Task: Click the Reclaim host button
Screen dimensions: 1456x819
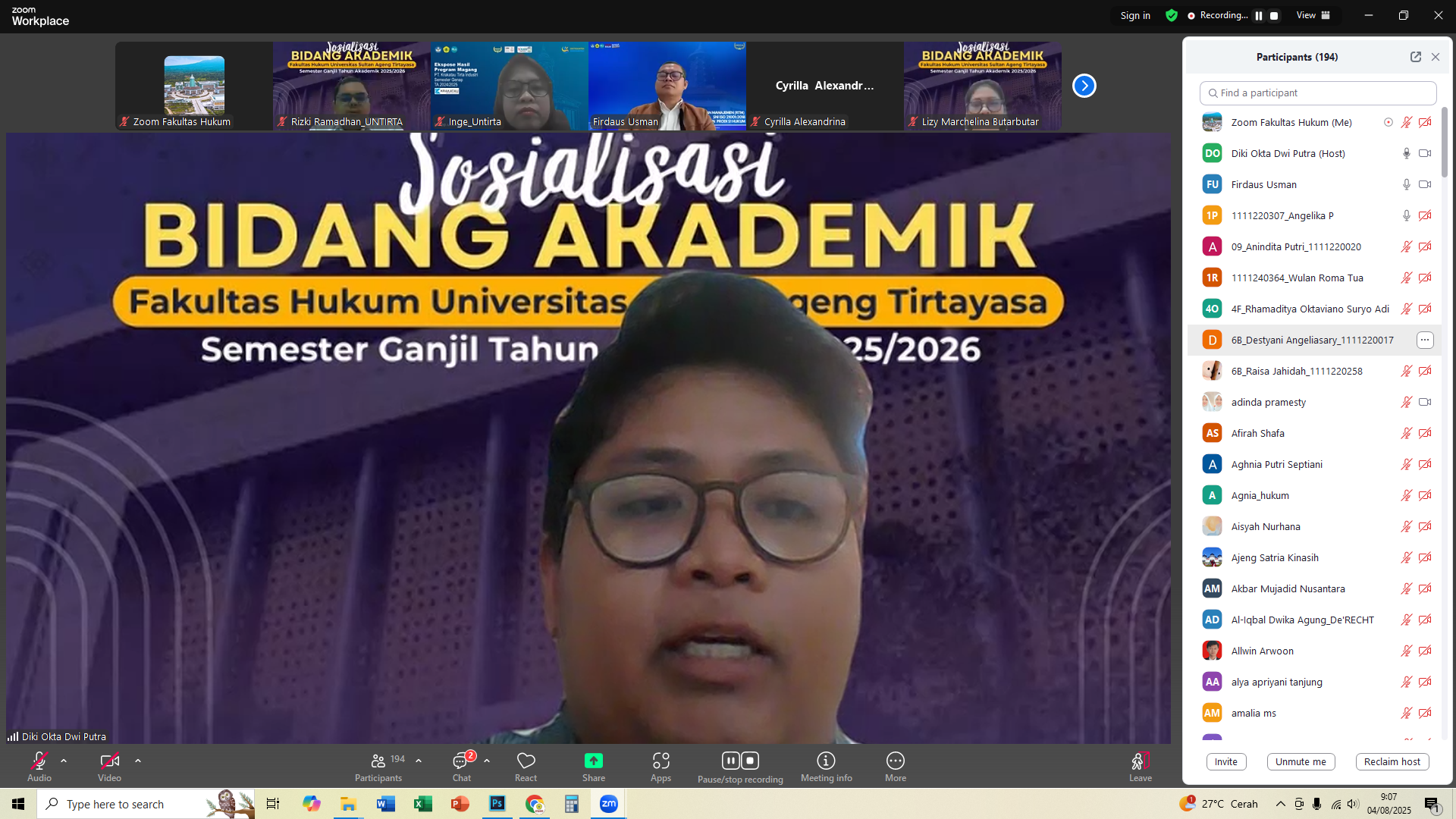Action: (1392, 762)
